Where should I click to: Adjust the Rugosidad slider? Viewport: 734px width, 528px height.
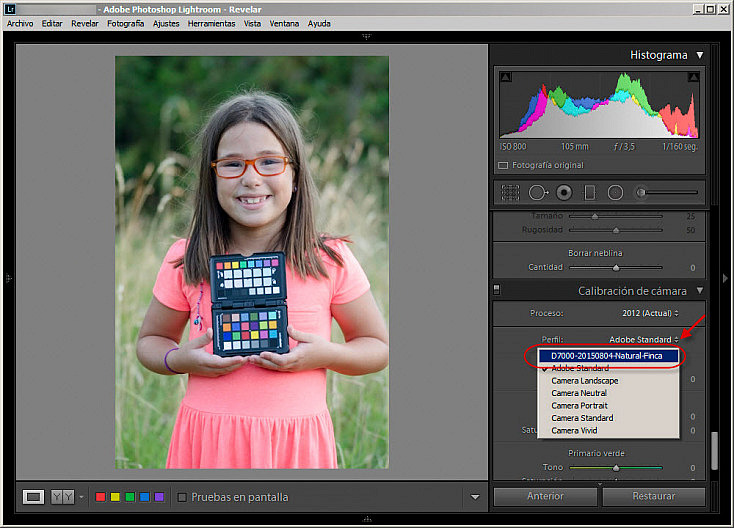coord(616,230)
